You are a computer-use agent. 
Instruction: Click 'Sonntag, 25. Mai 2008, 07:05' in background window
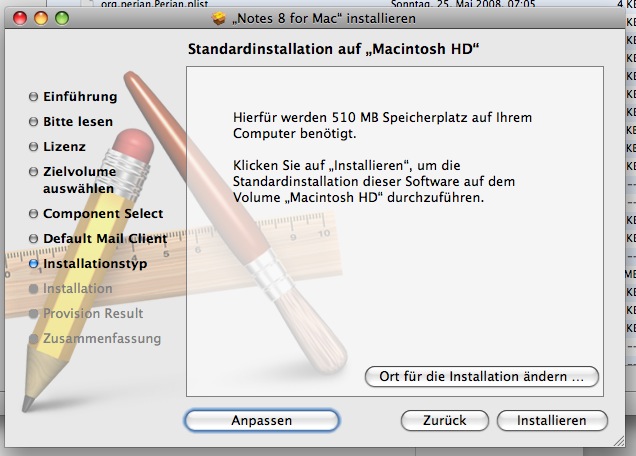(x=463, y=4)
